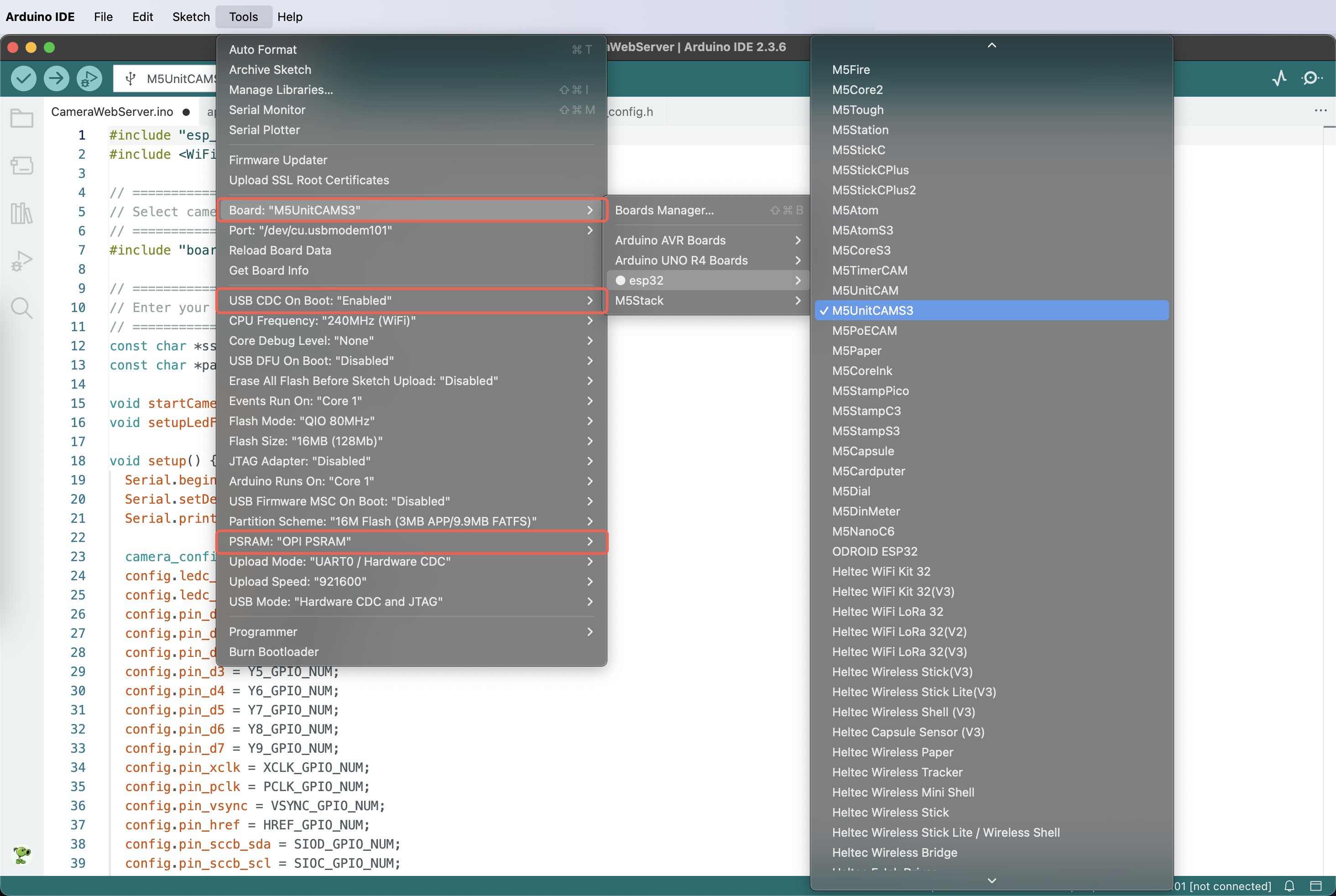This screenshot has height=896, width=1336.
Task: Open Serial Monitor from Tools menu
Action: pyautogui.click(x=412, y=109)
